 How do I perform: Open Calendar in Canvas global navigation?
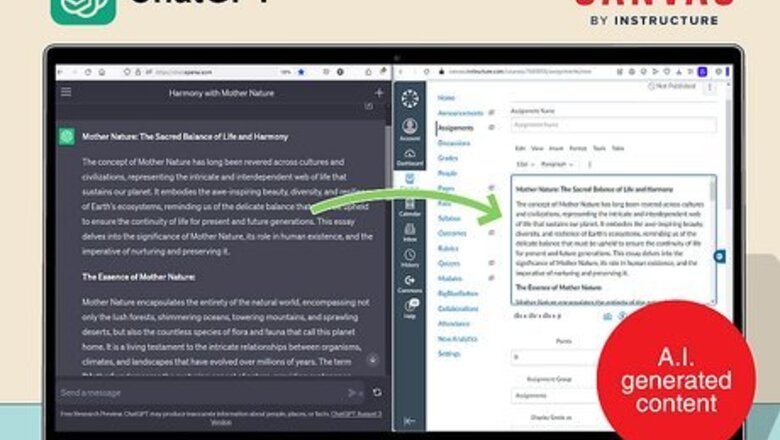410,208
